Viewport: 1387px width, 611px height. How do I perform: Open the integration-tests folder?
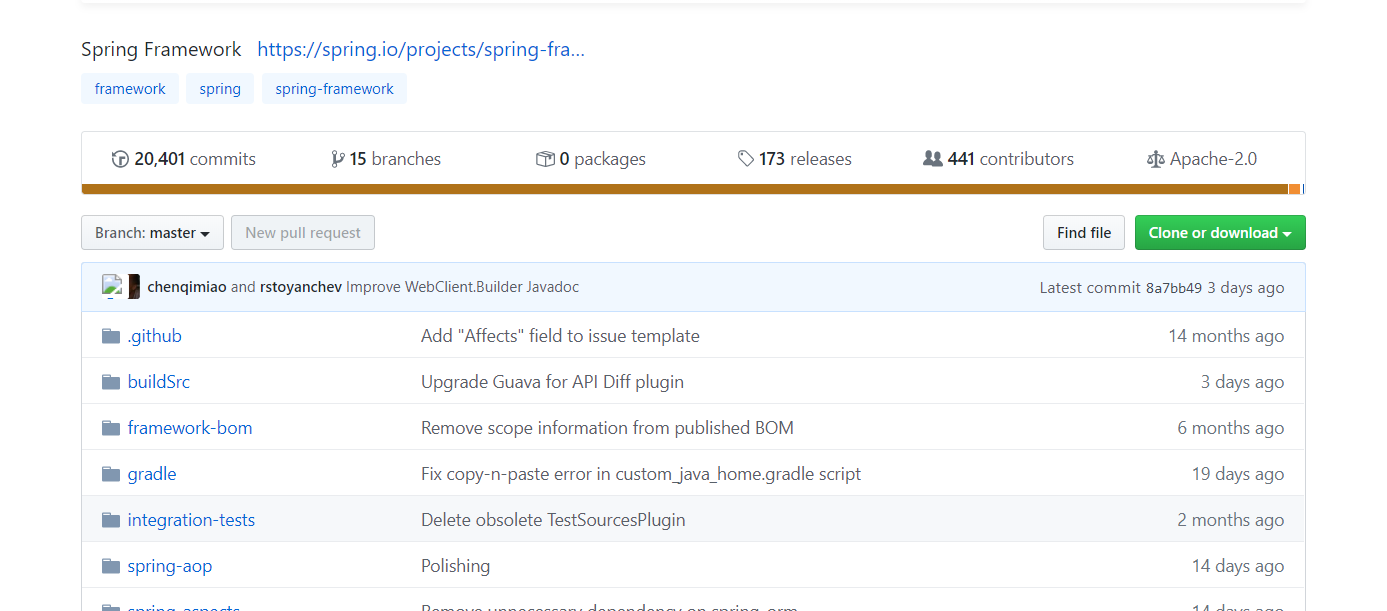(191, 520)
